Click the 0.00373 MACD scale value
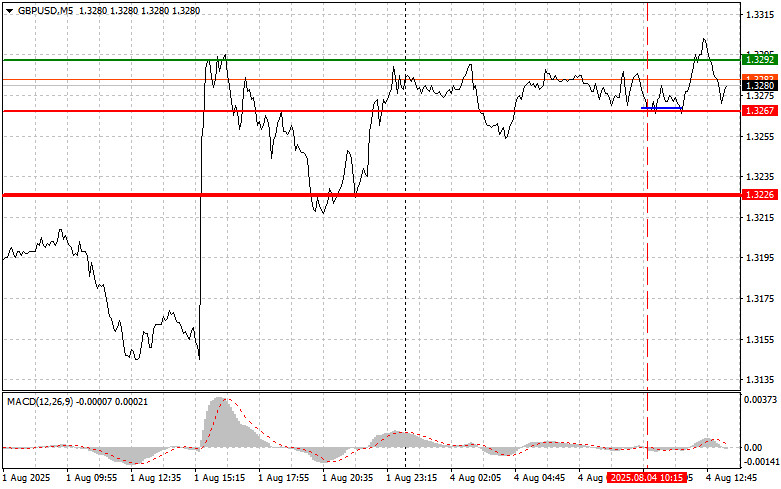Viewport: 781px width, 489px height. (x=760, y=399)
